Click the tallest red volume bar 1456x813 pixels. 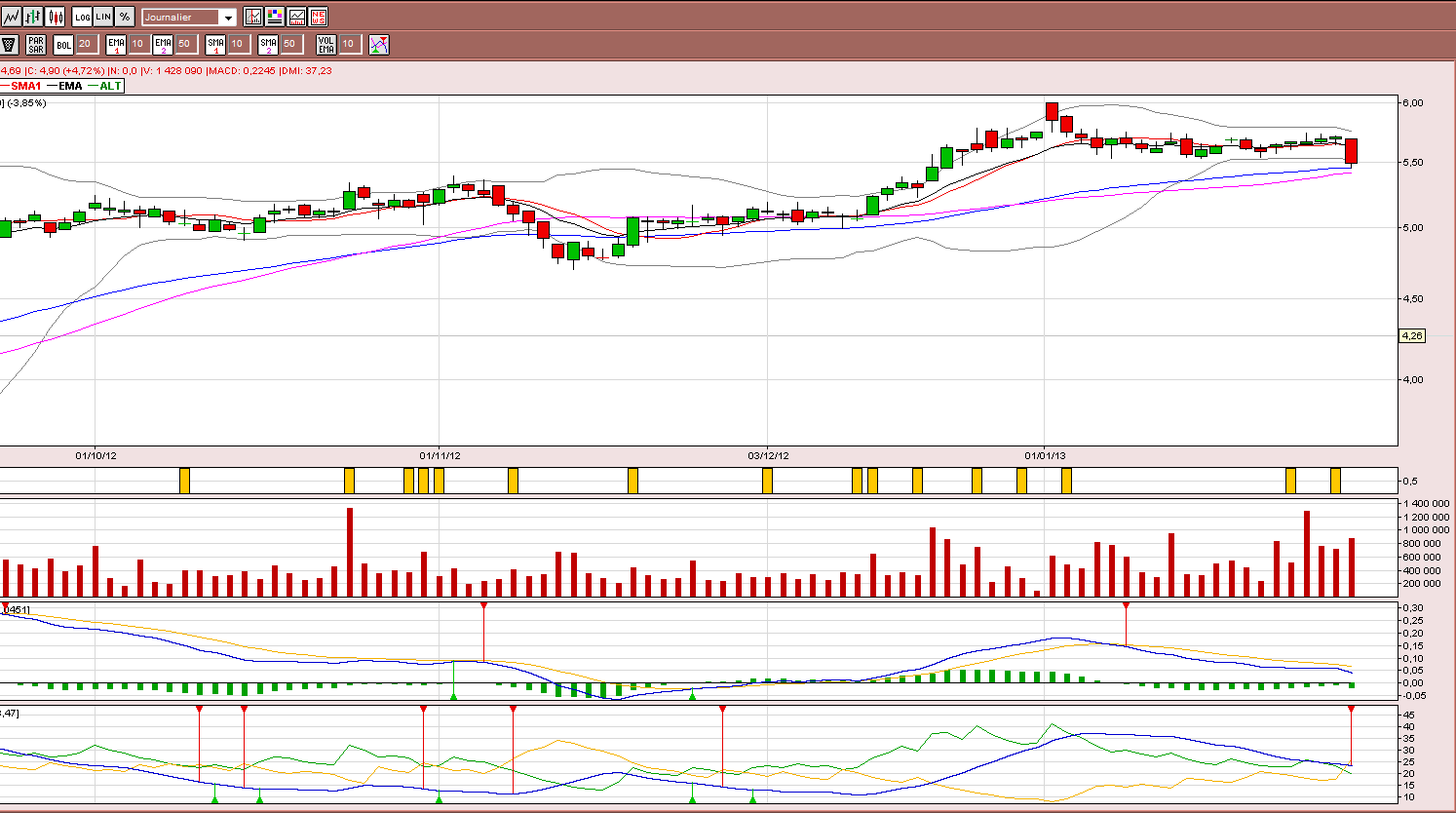pyautogui.click(x=350, y=552)
